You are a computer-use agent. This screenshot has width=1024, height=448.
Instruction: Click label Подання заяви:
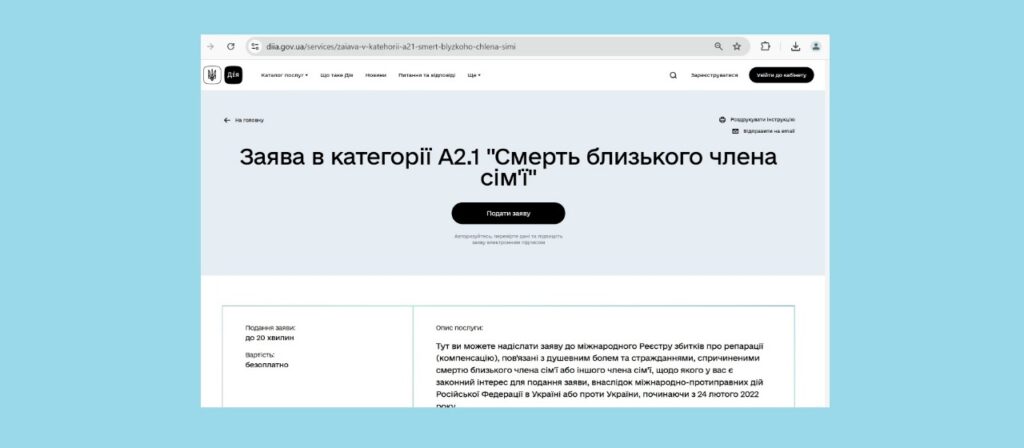click(x=270, y=328)
